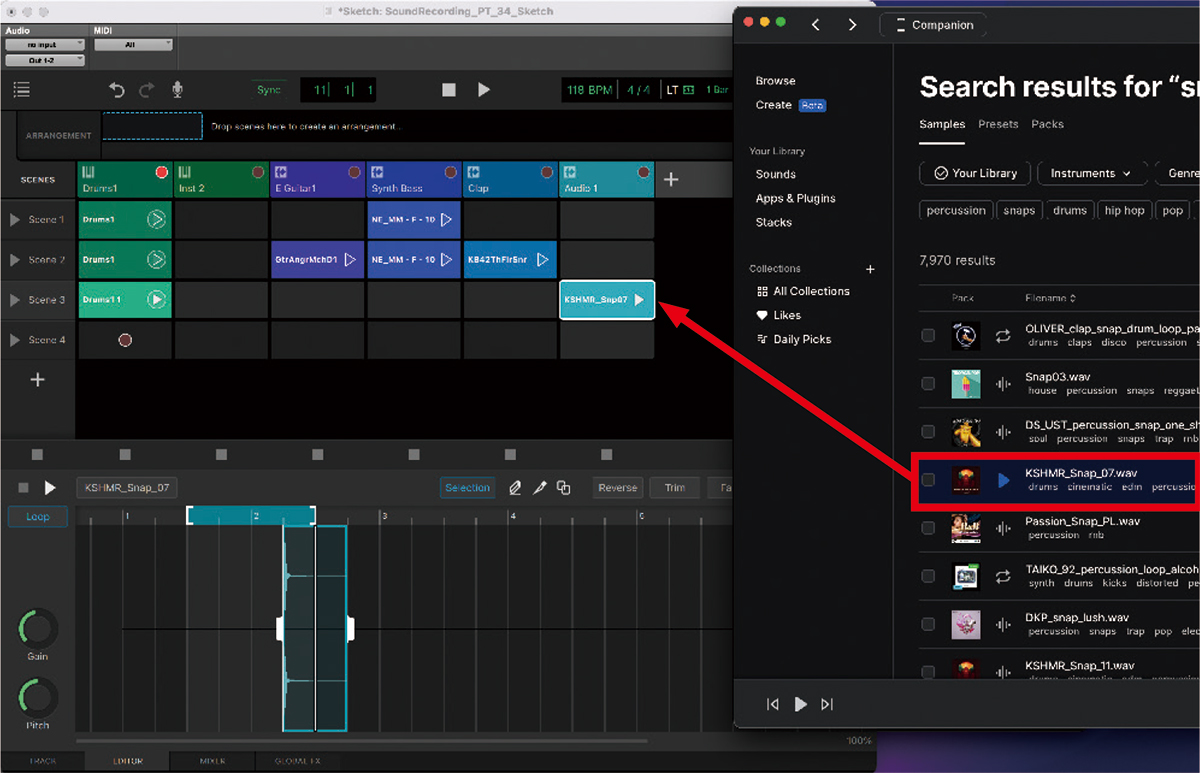Toggle the Loop button in the editor
This screenshot has width=1200, height=773.
38,517
